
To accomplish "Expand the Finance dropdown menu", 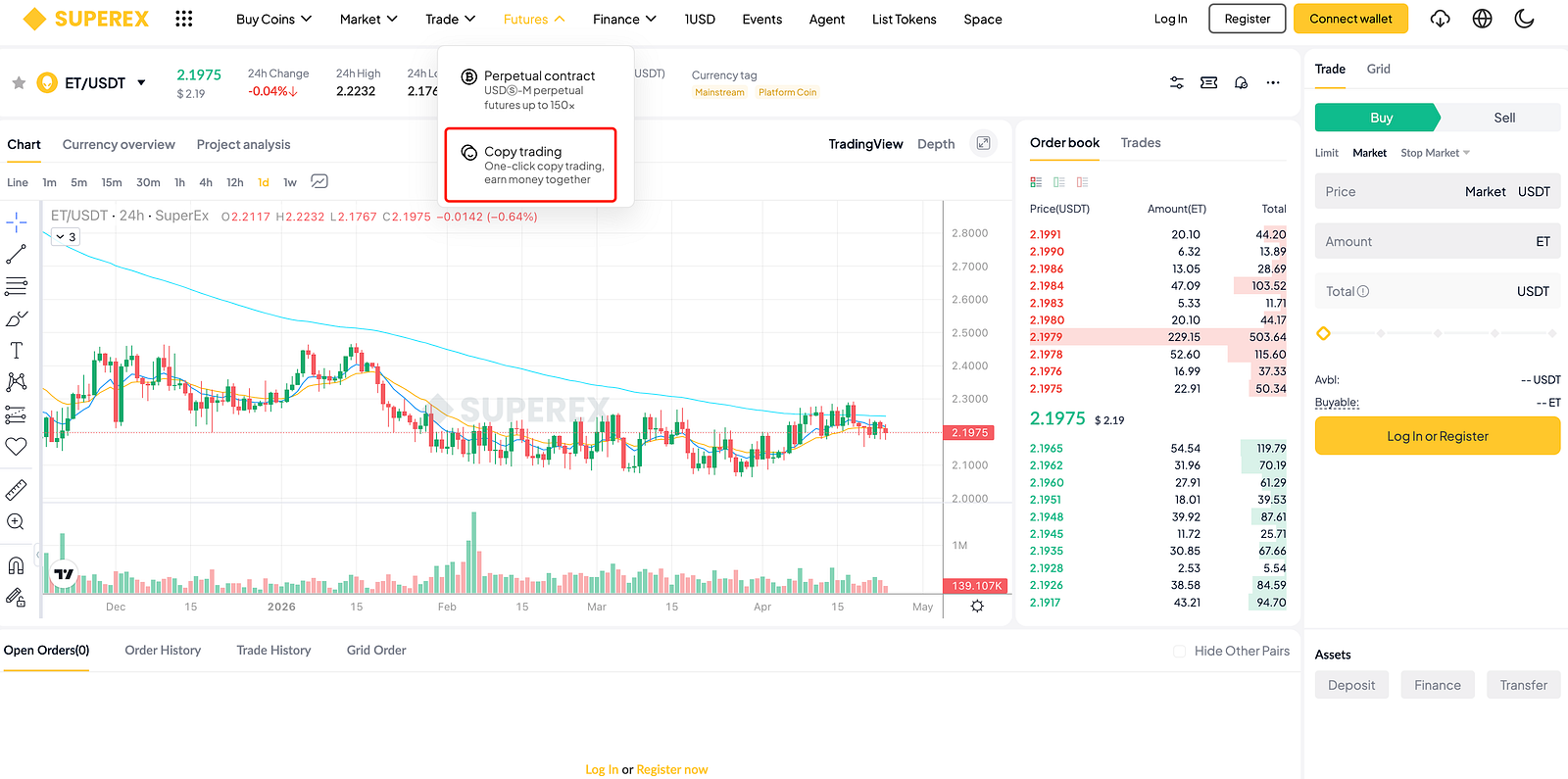I will [x=624, y=19].
